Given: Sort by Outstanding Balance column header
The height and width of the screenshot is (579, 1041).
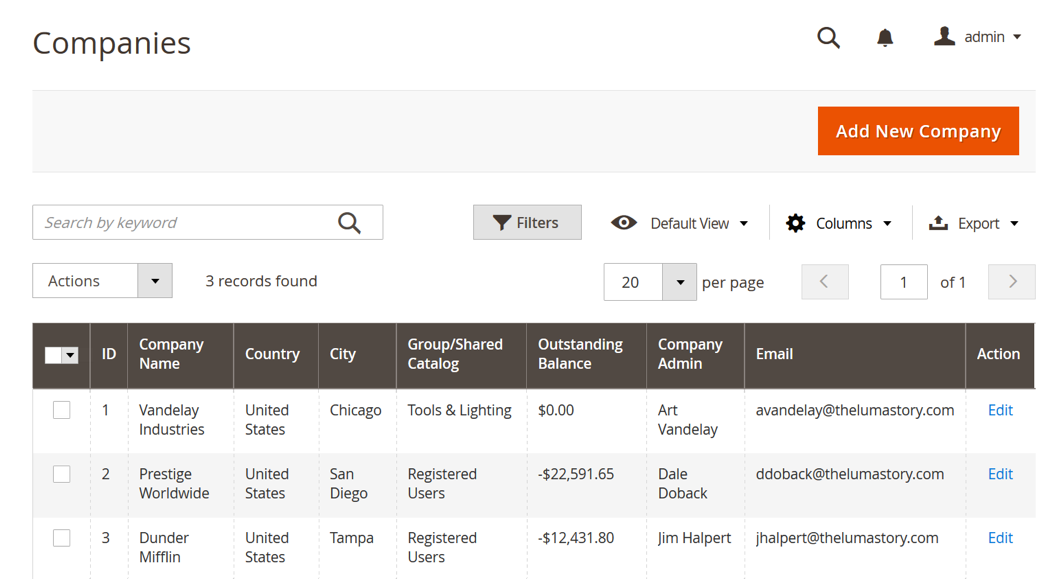Looking at the screenshot, I should (580, 354).
